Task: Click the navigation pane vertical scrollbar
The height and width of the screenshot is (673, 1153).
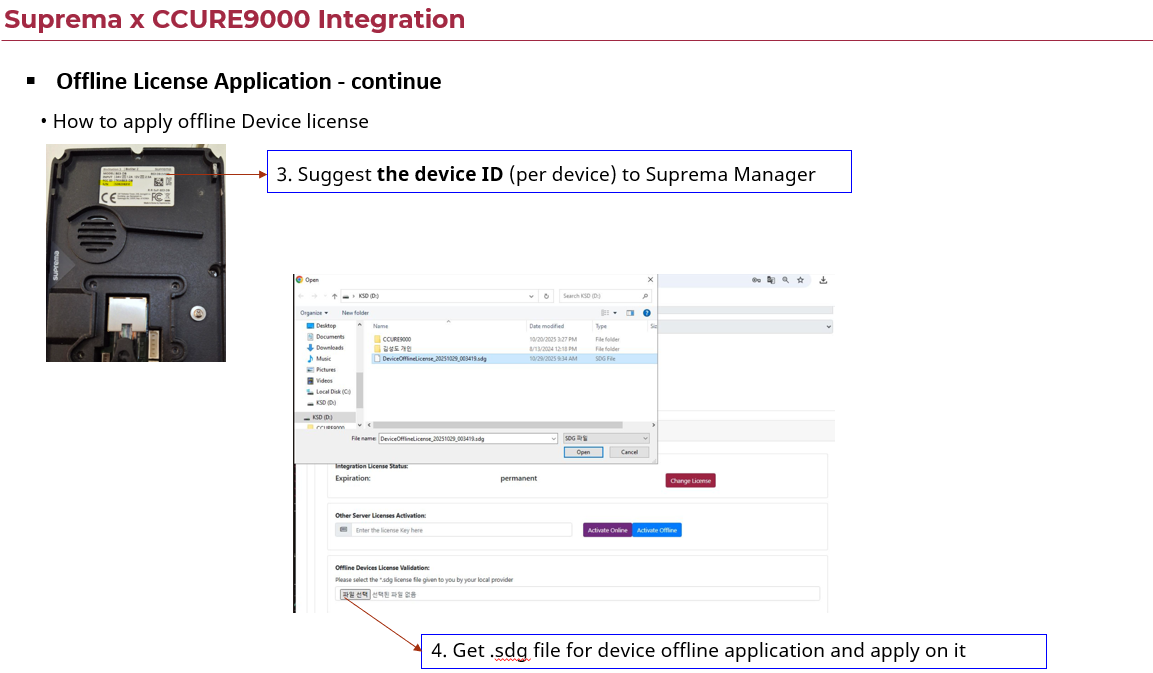Action: click(x=360, y=390)
